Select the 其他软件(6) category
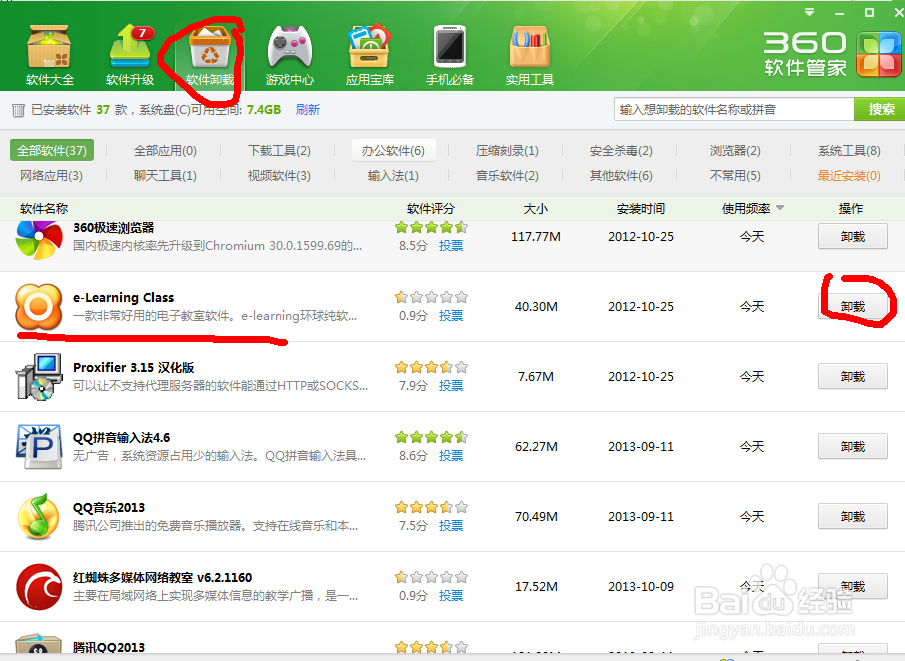The height and width of the screenshot is (661, 905). coord(621,175)
